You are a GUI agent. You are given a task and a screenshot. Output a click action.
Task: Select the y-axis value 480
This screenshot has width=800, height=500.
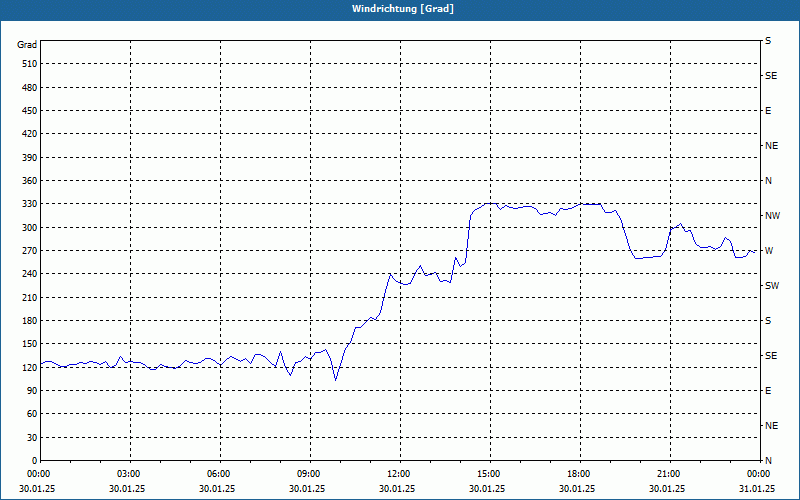tap(30, 87)
